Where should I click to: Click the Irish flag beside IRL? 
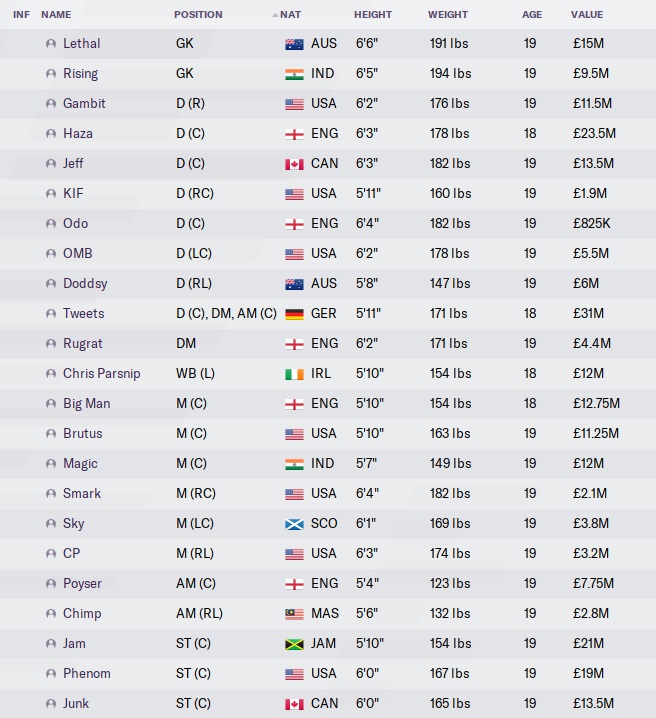click(294, 374)
